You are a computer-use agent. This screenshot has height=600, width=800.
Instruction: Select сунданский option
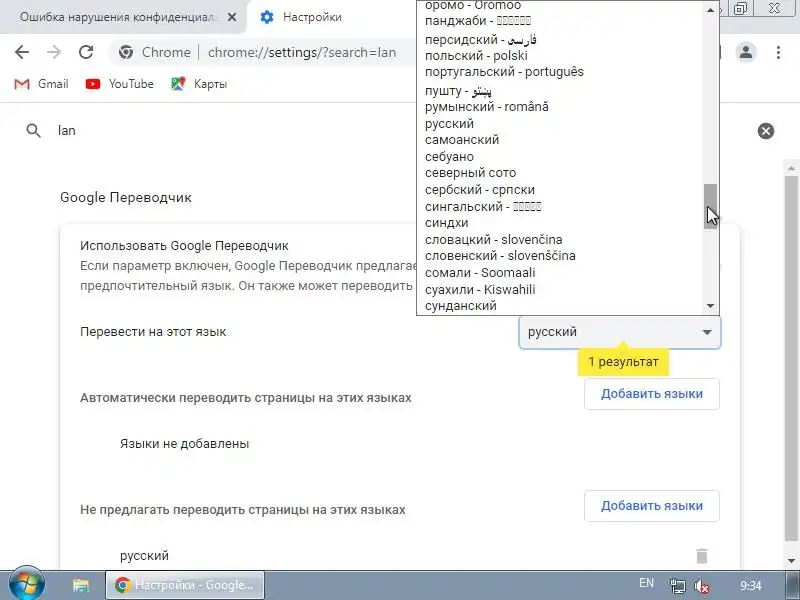pyautogui.click(x=560, y=306)
